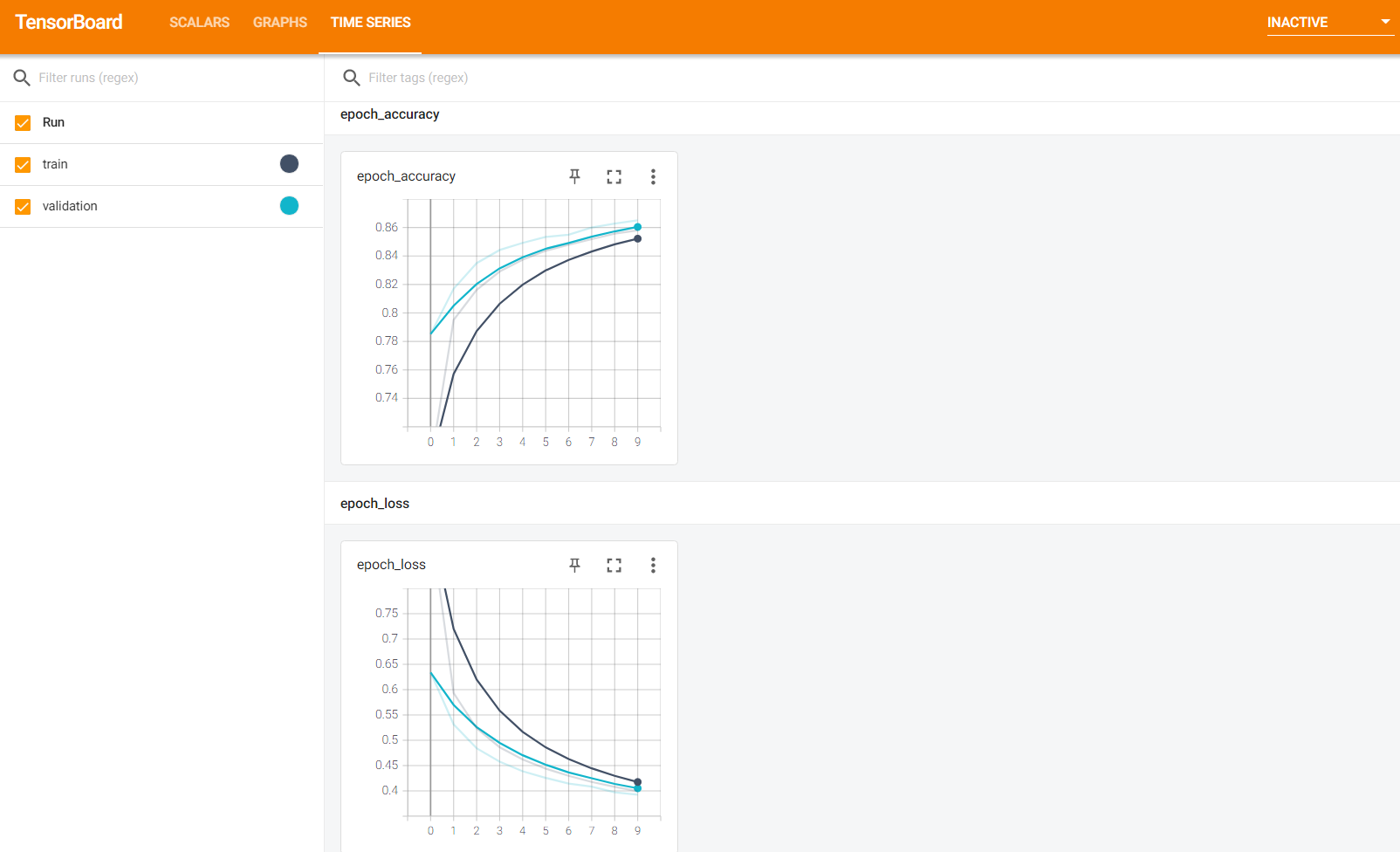Image resolution: width=1400 pixels, height=852 pixels.
Task: Click the validation run label
Action: click(x=70, y=206)
